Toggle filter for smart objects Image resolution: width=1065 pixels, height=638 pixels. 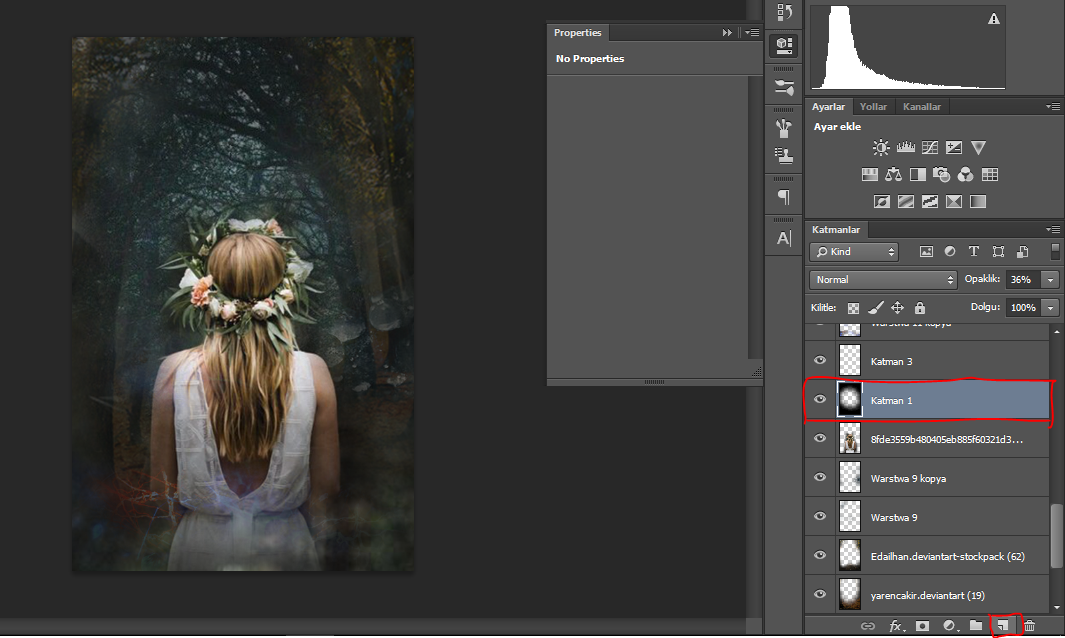coord(1022,251)
